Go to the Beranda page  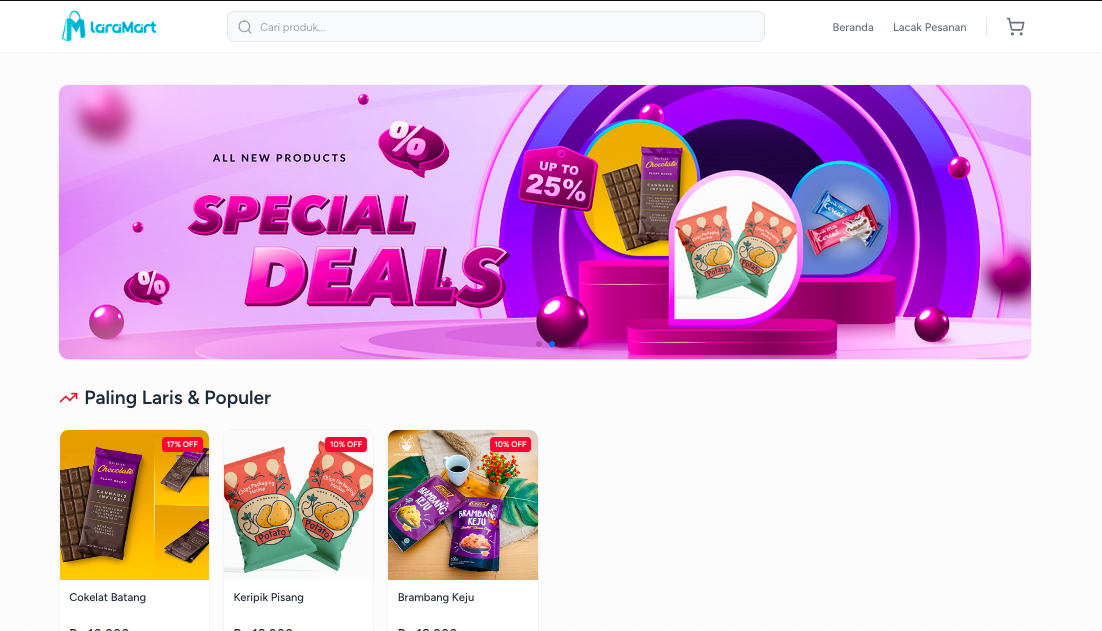point(853,27)
